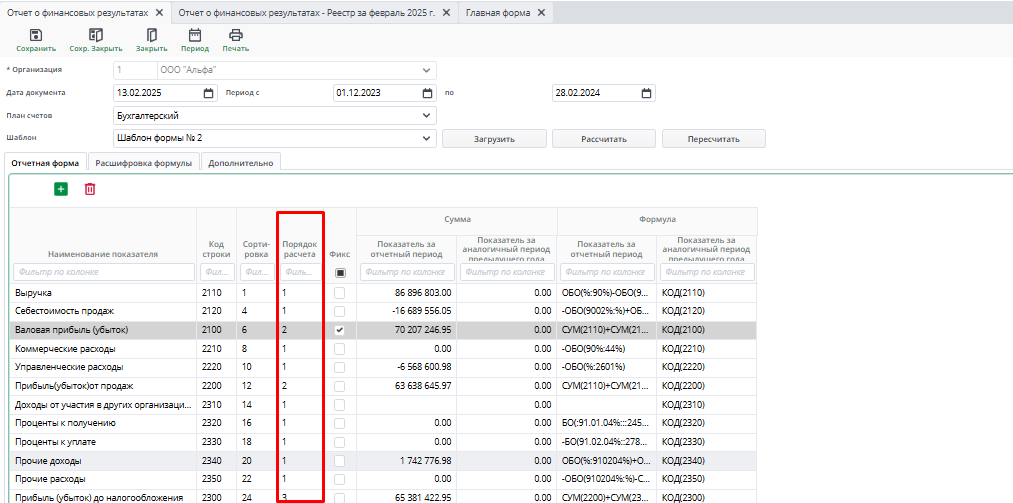Image resolution: width=1013 pixels, height=503 pixels.
Task: Click the Print (Печать) toolbar icon
Action: point(236,35)
